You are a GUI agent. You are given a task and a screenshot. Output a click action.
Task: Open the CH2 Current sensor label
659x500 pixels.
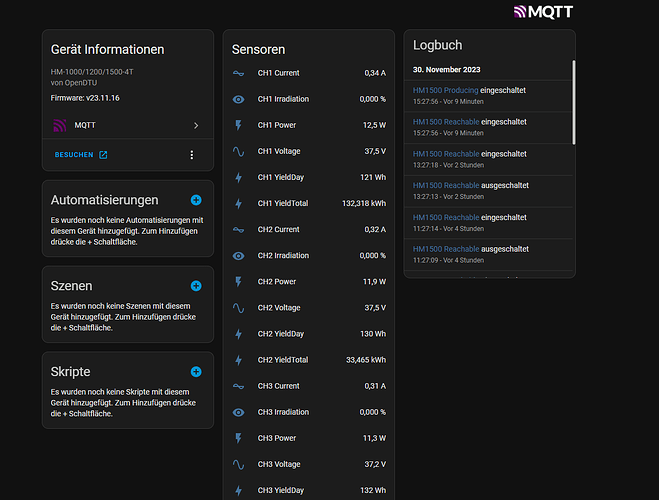[279, 229]
